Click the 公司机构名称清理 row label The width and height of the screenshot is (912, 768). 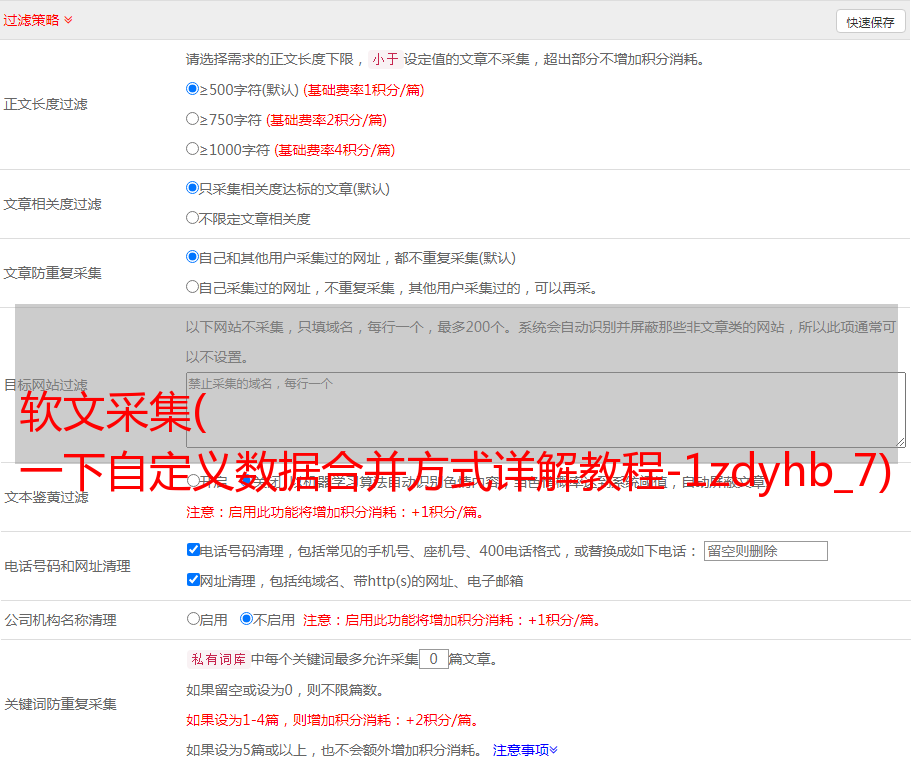[x=60, y=620]
